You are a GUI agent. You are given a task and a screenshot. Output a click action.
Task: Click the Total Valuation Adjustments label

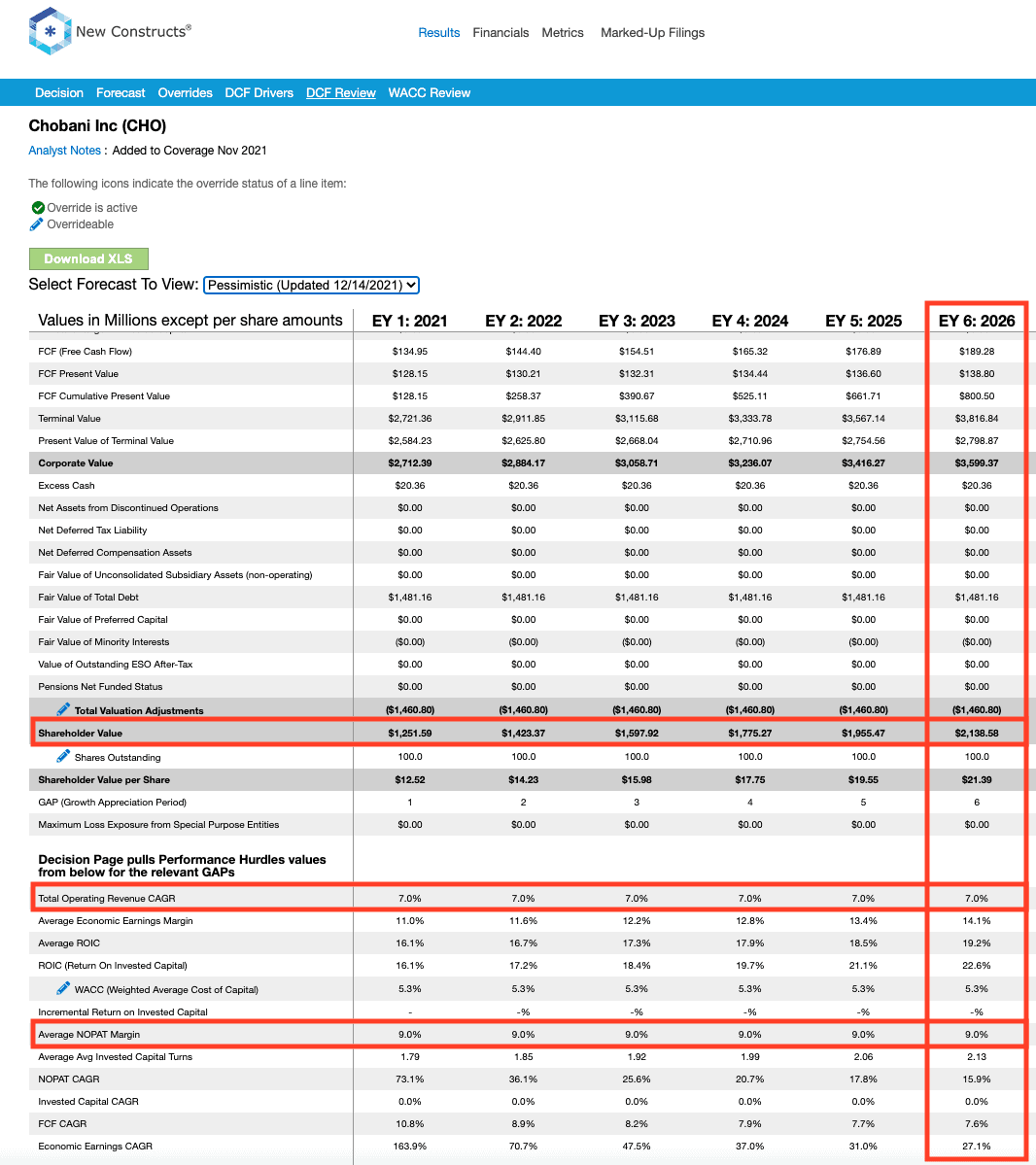tap(139, 710)
